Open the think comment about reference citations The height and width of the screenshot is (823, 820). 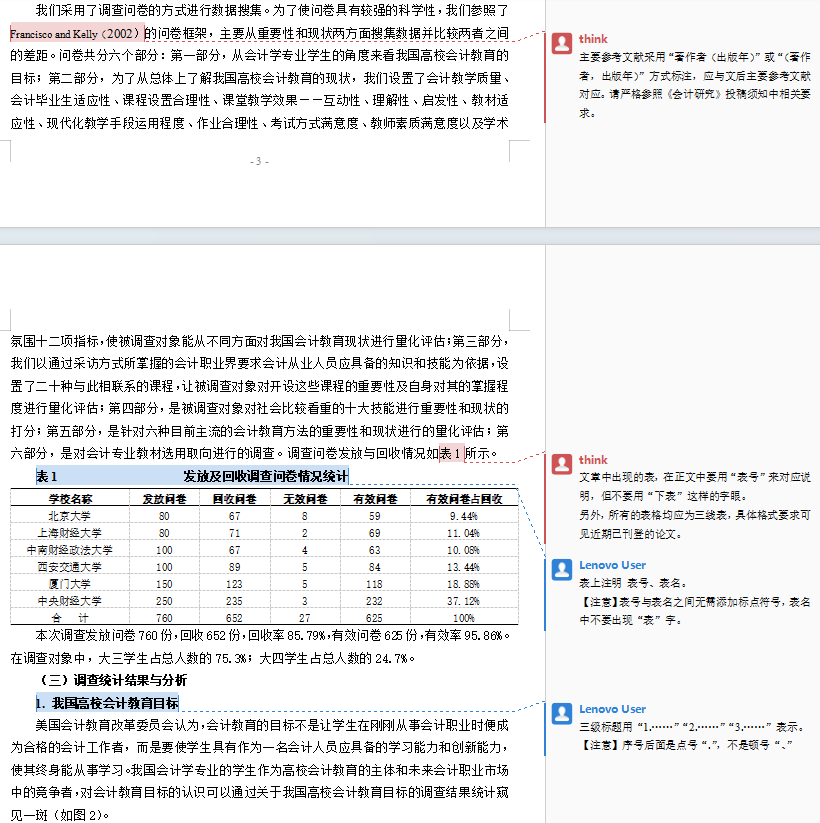coord(695,85)
